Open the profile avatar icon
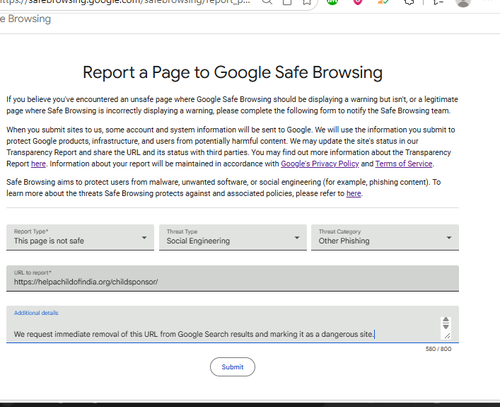 [x=463, y=3]
